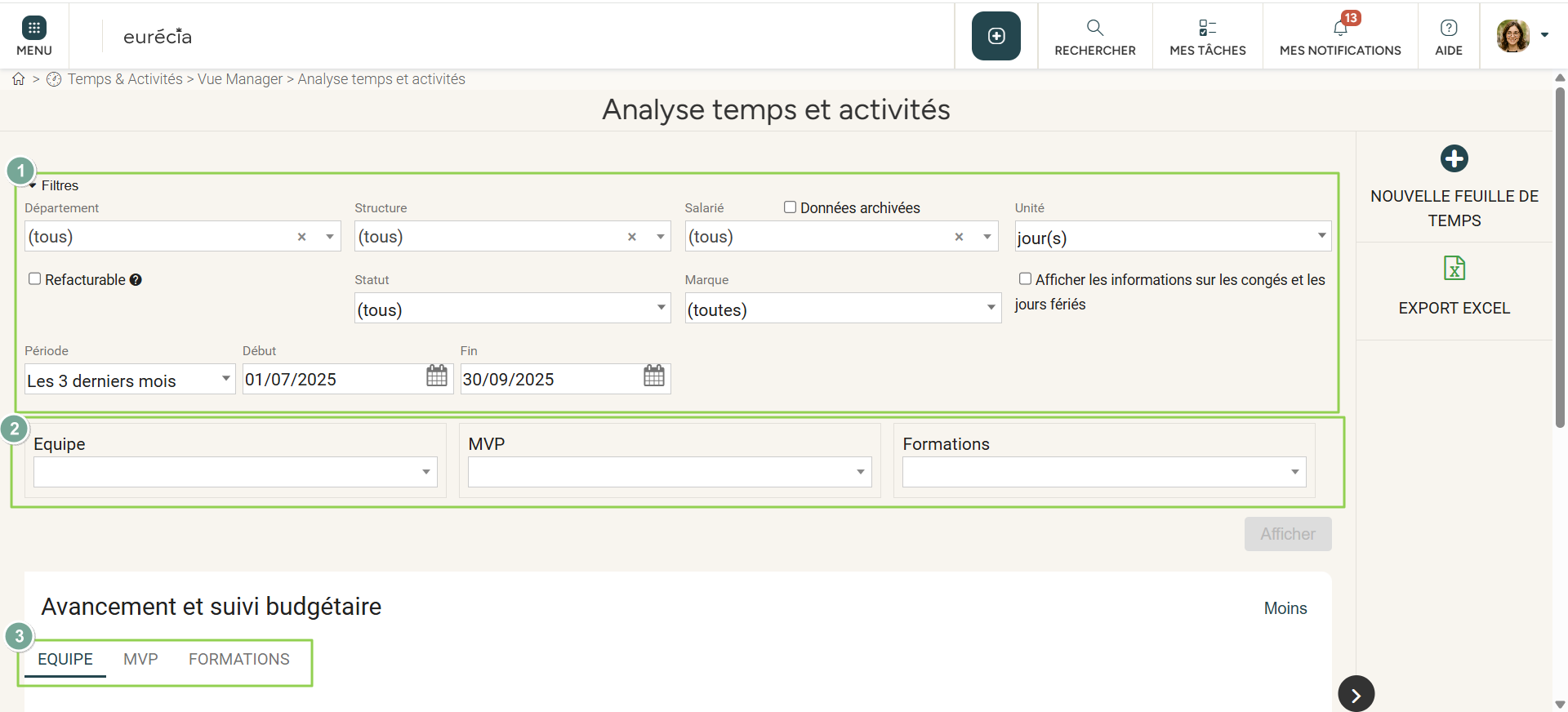Viewport: 1568px width, 712px height.
Task: Open the Marque dropdown
Action: (x=842, y=309)
